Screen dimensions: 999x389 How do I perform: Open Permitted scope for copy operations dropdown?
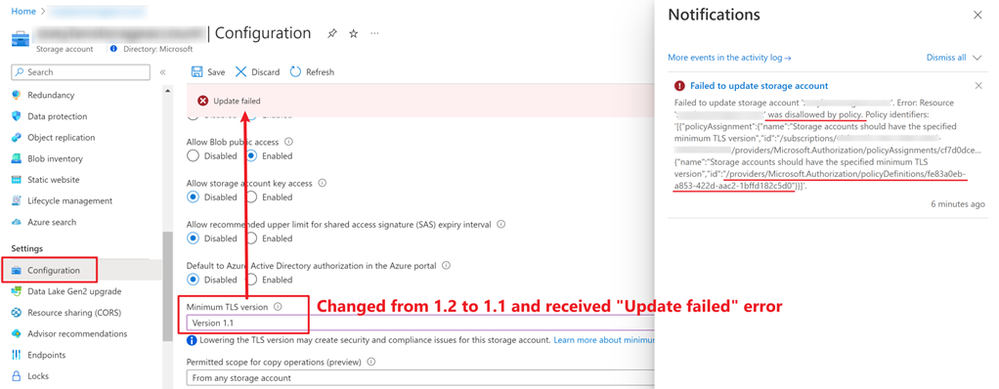[420, 378]
